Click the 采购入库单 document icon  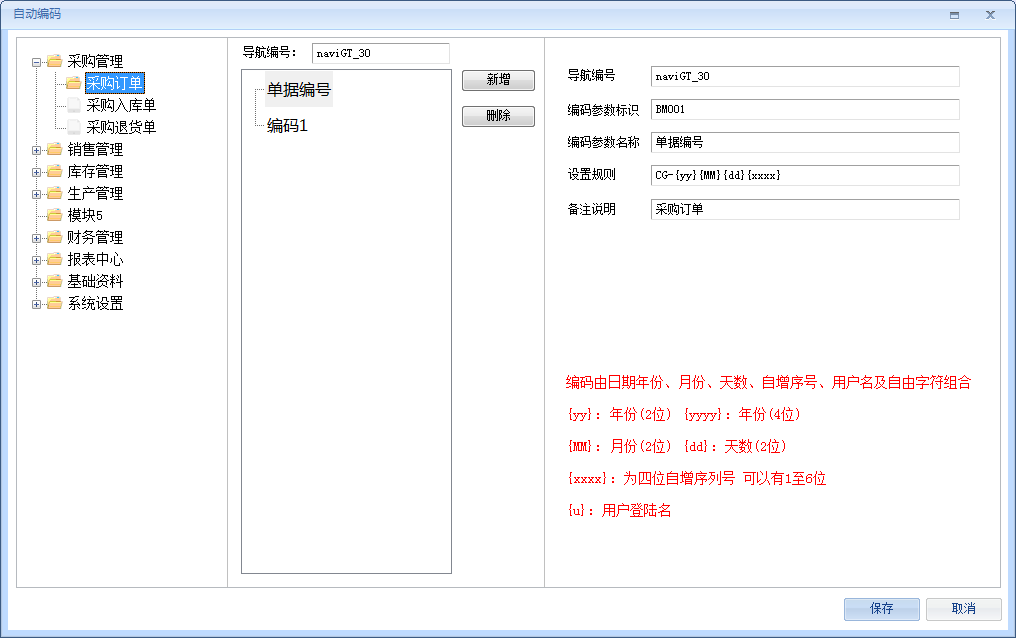pos(73,105)
